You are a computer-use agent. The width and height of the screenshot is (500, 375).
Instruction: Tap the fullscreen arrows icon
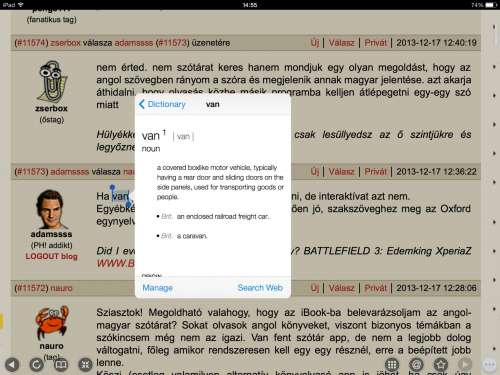pos(85,365)
